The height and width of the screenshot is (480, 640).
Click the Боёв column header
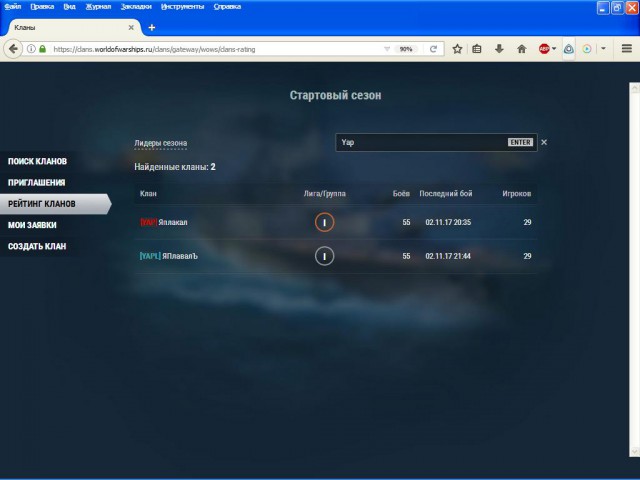[401, 193]
